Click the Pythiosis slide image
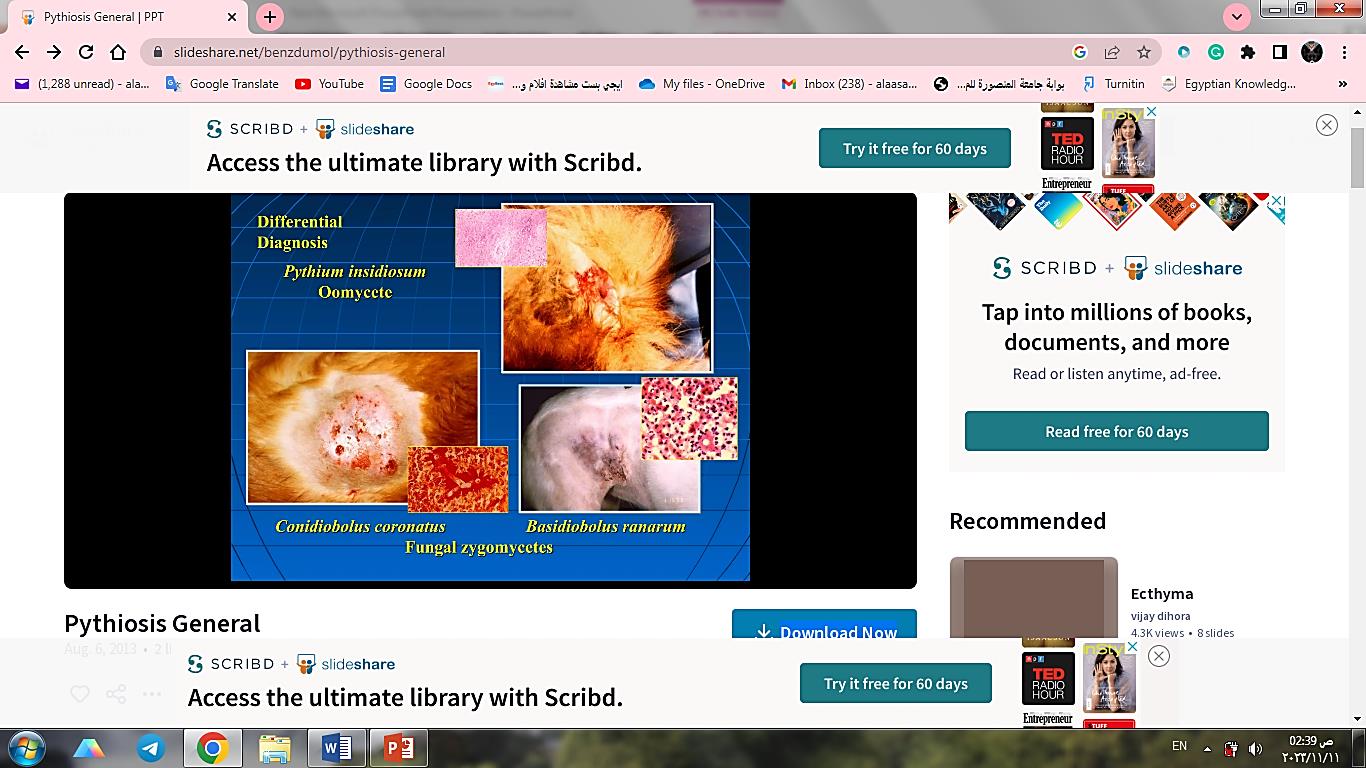This screenshot has width=1366, height=768. [x=490, y=387]
